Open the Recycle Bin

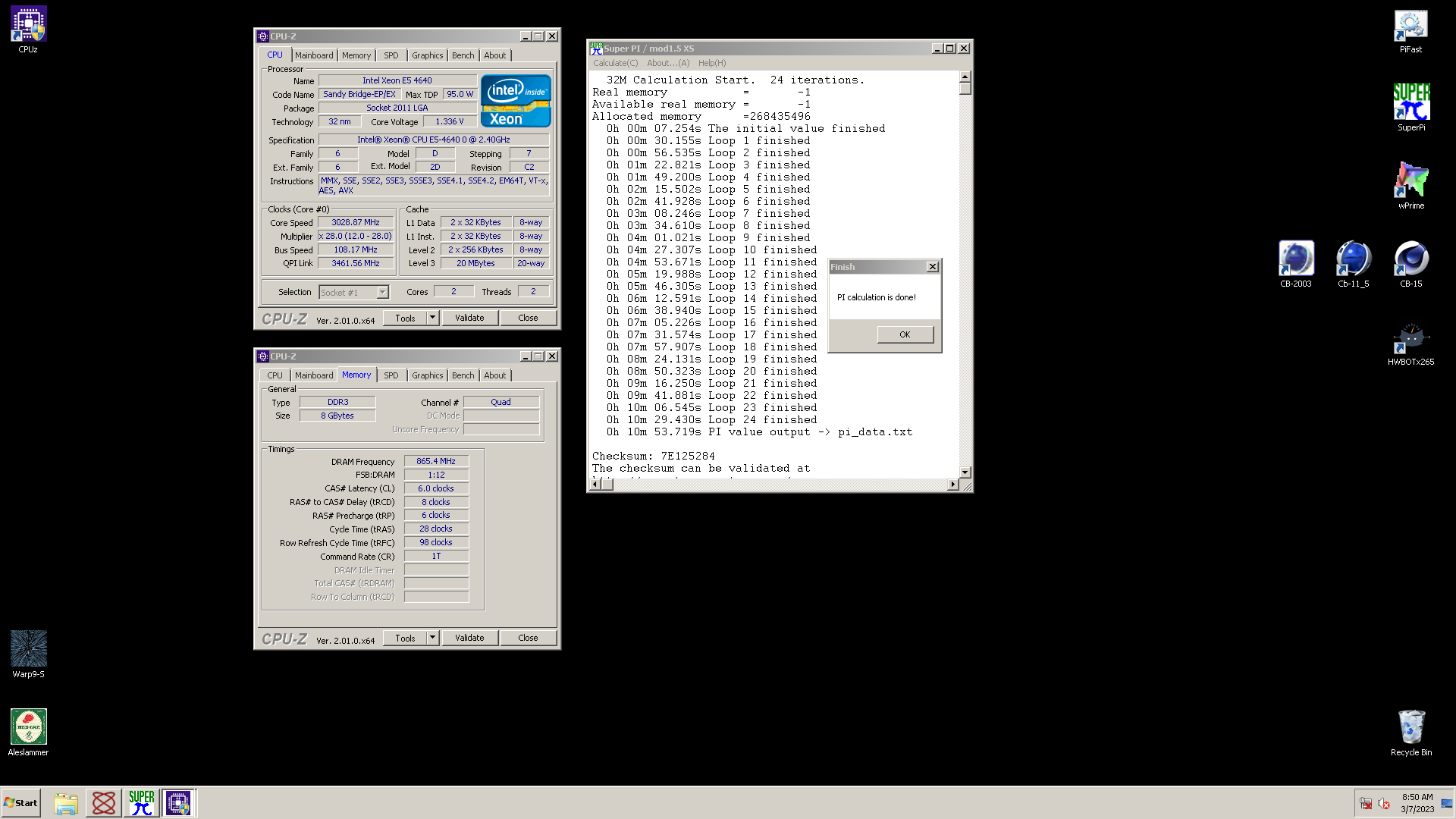[1410, 732]
